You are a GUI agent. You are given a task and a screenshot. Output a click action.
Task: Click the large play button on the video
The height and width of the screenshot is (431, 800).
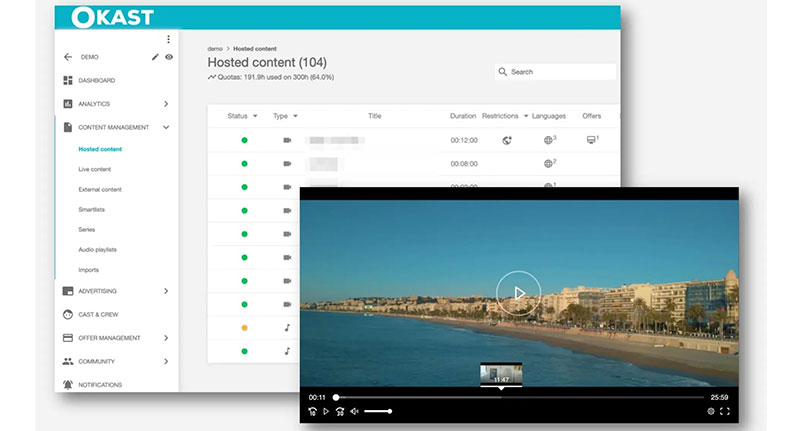pyautogui.click(x=518, y=293)
